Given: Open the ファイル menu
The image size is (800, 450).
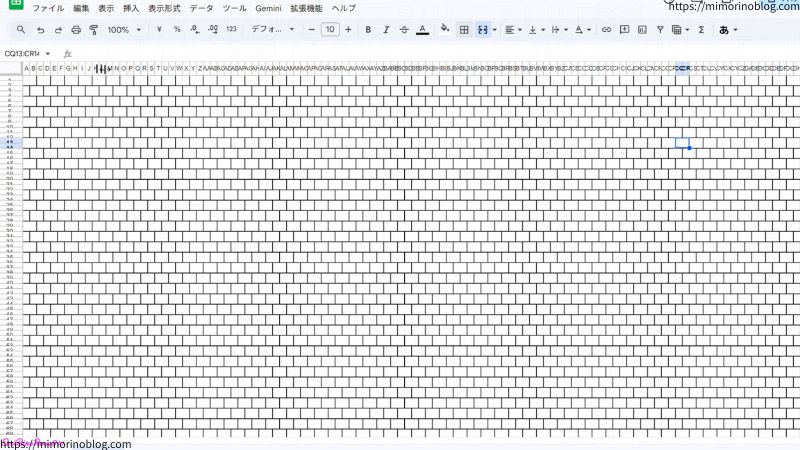Looking at the screenshot, I should (48, 8).
